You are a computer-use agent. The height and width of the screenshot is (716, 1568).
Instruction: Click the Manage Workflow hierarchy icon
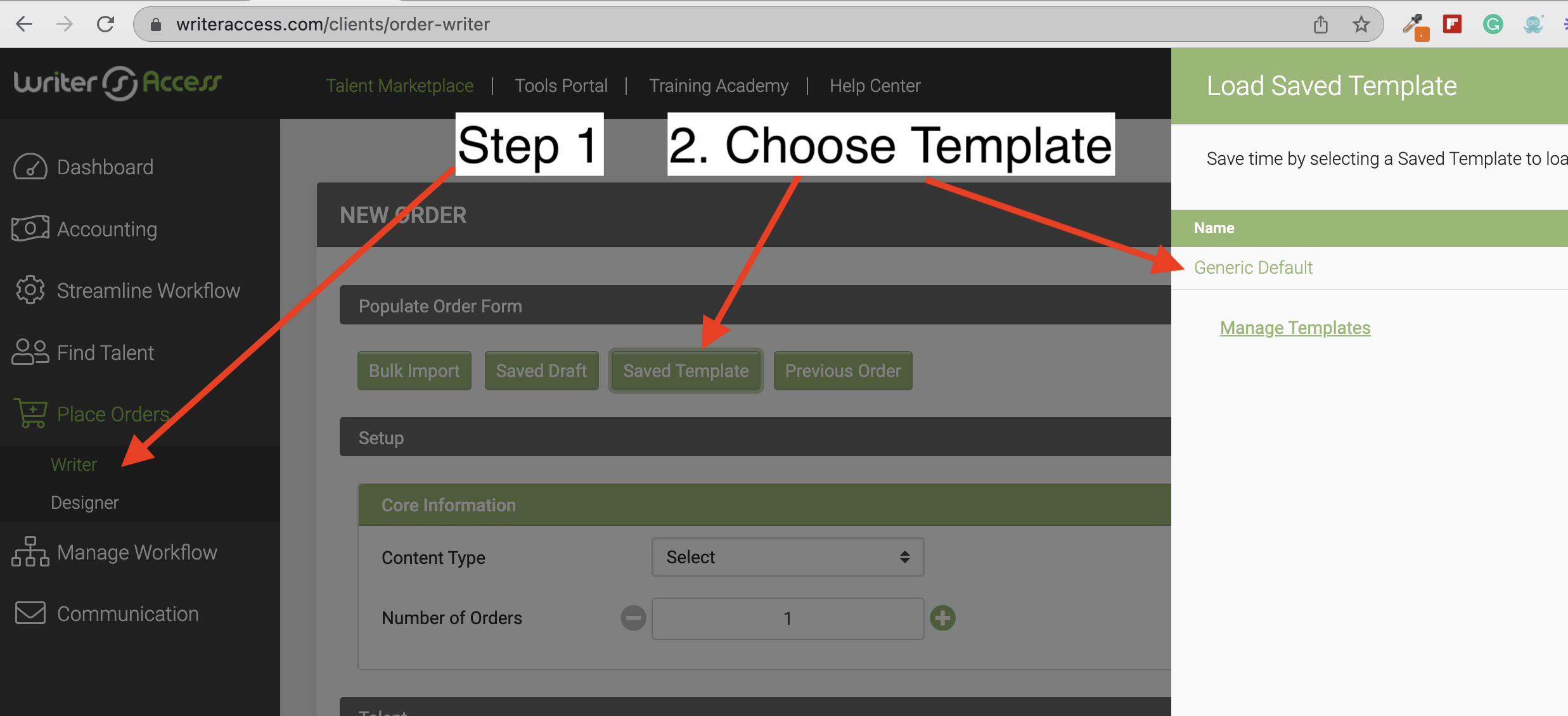pyautogui.click(x=30, y=551)
